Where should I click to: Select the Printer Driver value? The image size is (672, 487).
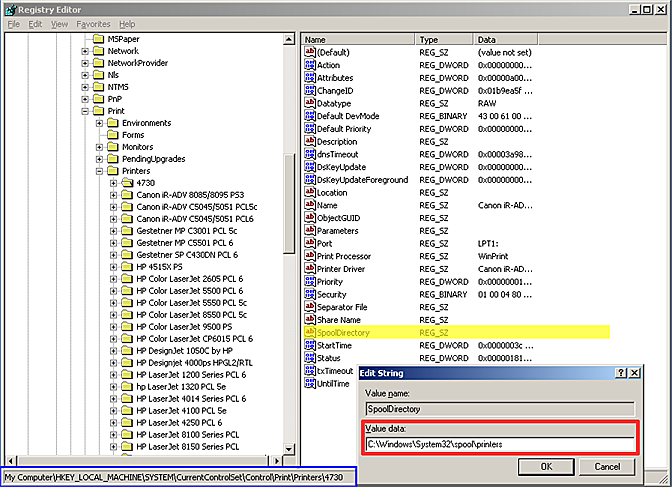[341, 269]
